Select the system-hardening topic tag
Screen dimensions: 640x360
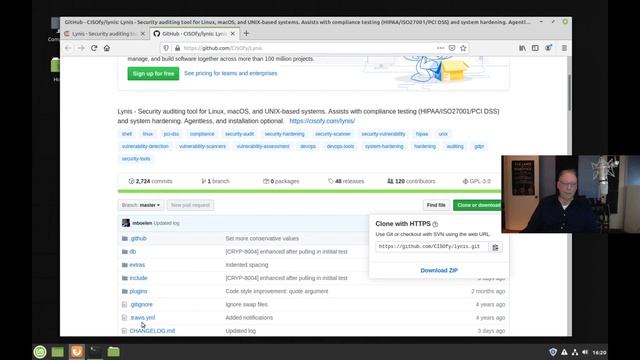coord(384,146)
